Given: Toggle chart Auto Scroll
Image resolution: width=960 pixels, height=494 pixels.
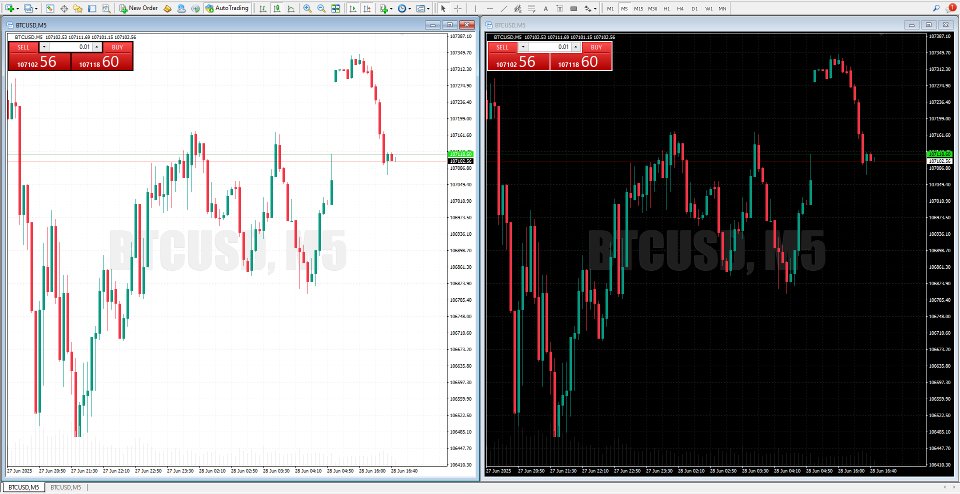Looking at the screenshot, I should [x=353, y=9].
